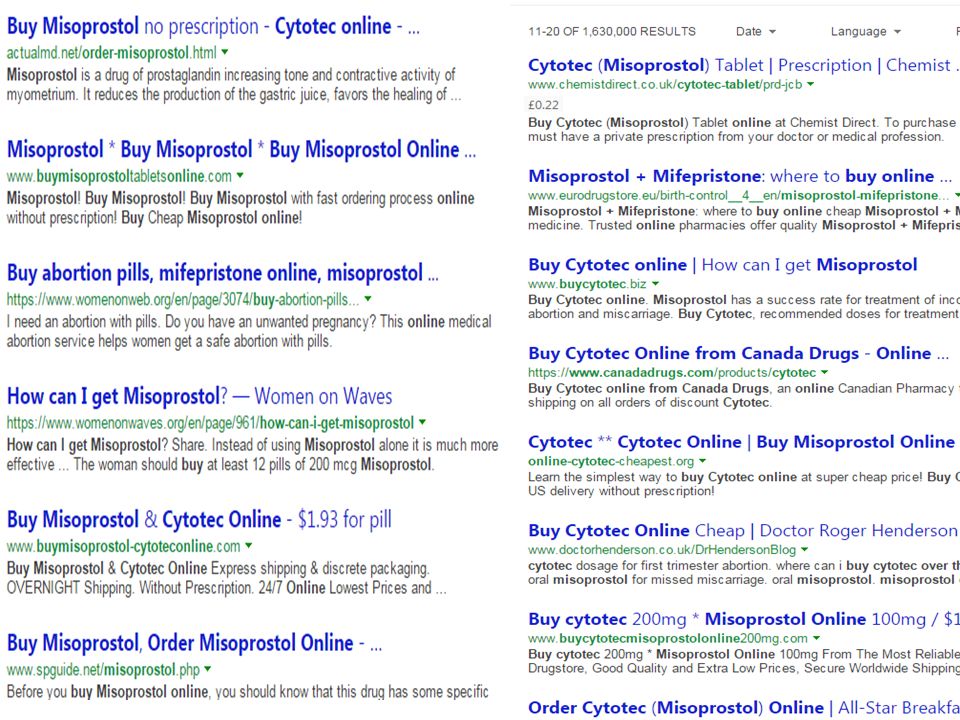Open 'Buy Cytotec Online from Canada Drugs' result
Image resolution: width=960 pixels, height=720 pixels.
pyautogui.click(x=739, y=353)
